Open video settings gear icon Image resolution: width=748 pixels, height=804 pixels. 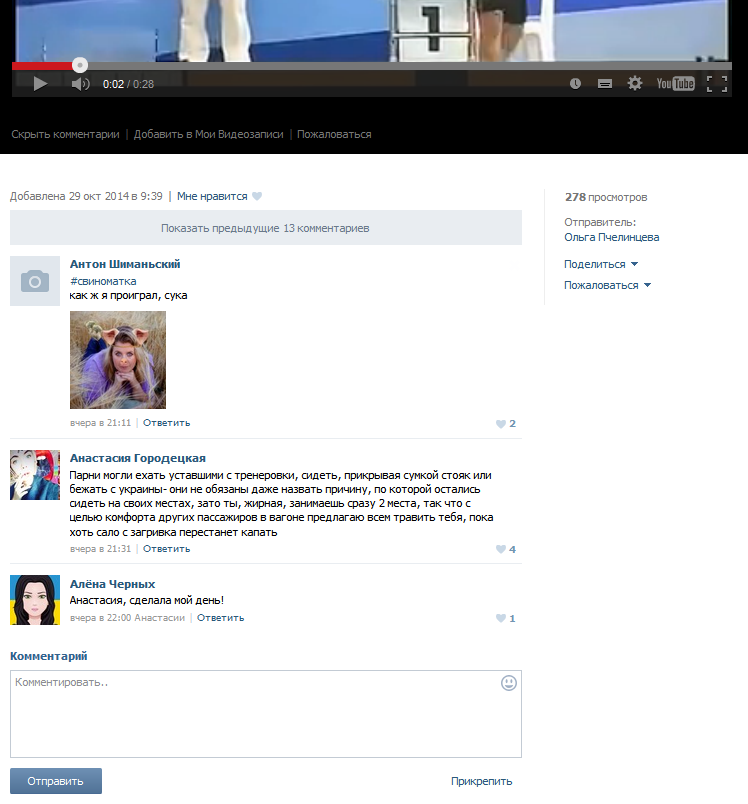coord(635,84)
